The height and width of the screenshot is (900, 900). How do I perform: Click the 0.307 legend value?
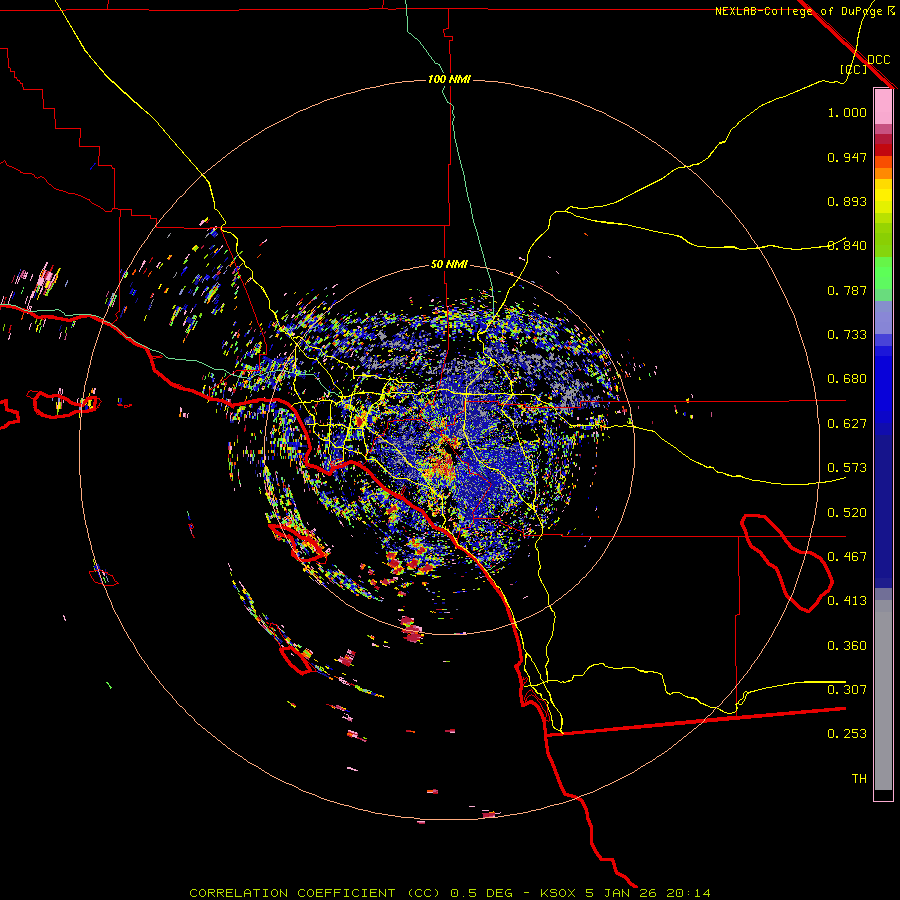[847, 690]
